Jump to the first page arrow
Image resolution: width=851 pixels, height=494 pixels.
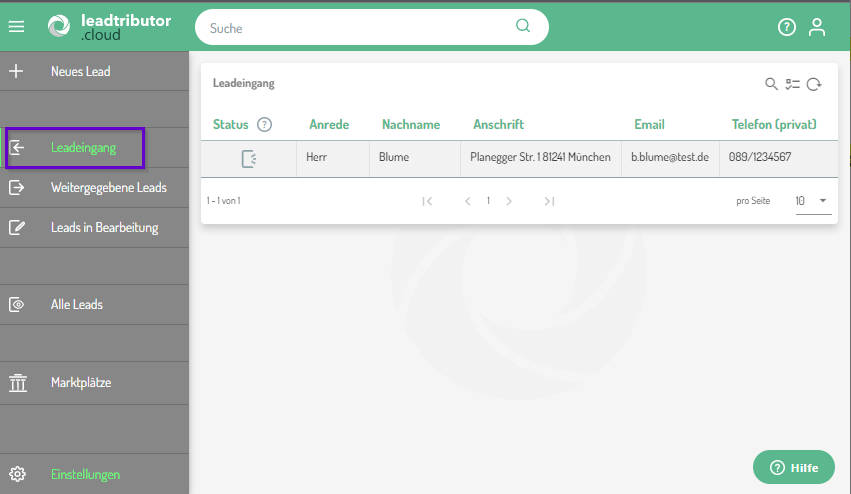pyautogui.click(x=427, y=201)
